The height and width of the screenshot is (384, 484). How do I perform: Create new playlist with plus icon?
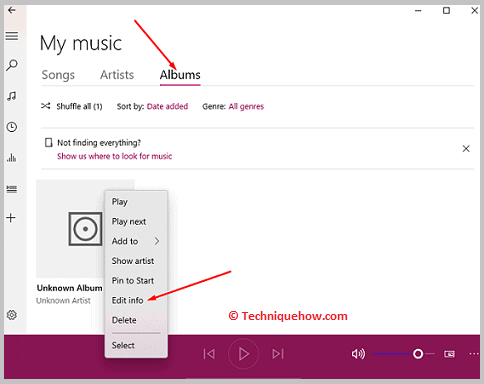11,218
